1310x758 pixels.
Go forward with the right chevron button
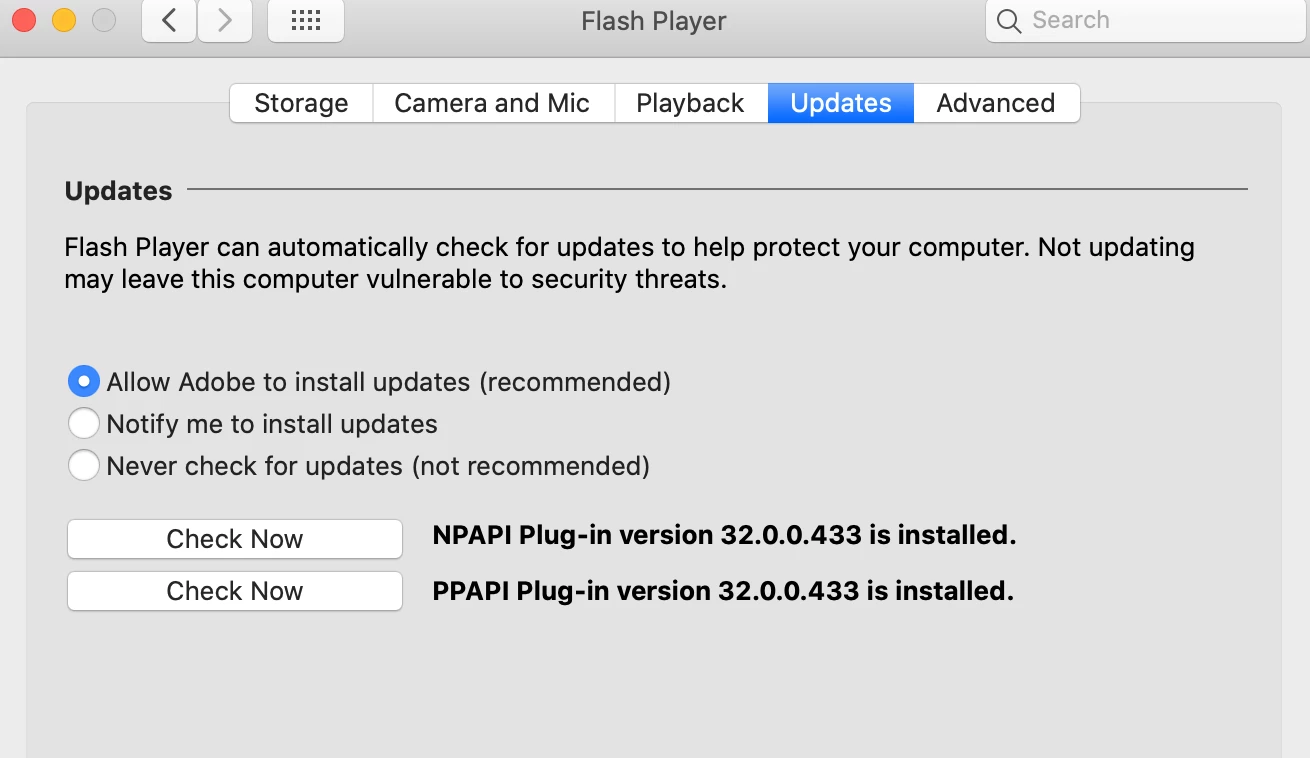click(225, 21)
